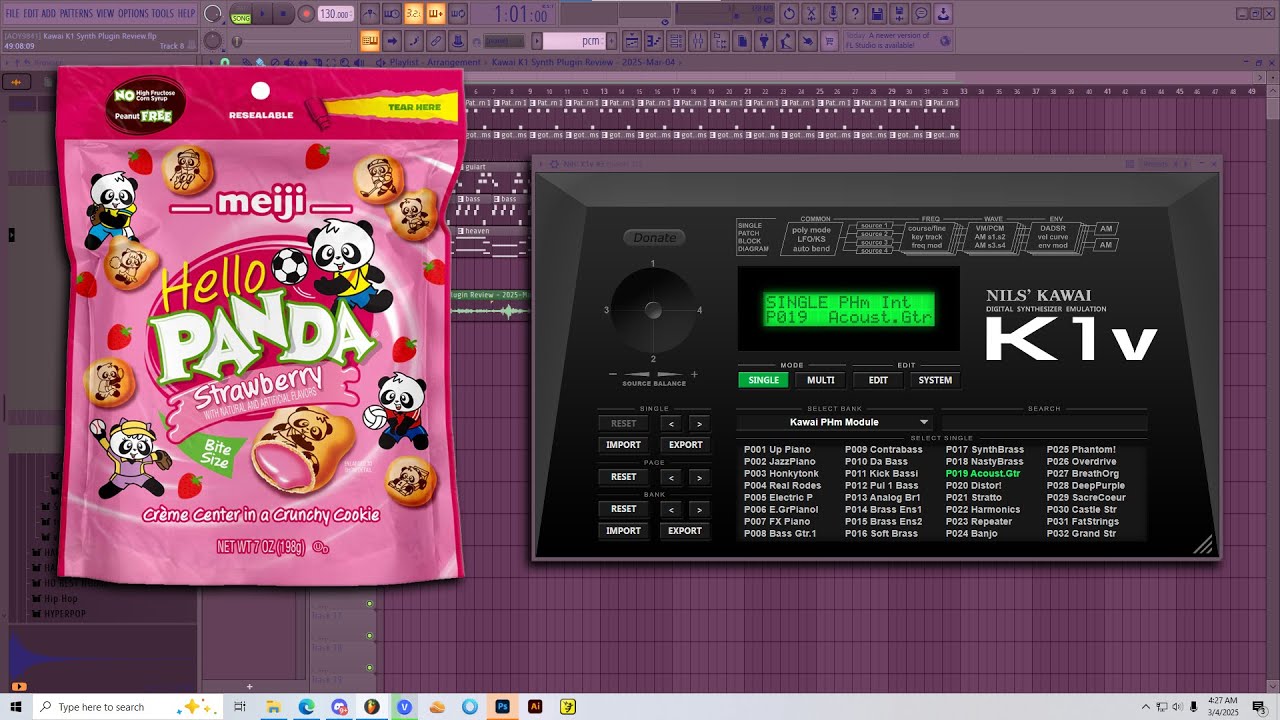Open the PATTERNS menu

pyautogui.click(x=76, y=13)
